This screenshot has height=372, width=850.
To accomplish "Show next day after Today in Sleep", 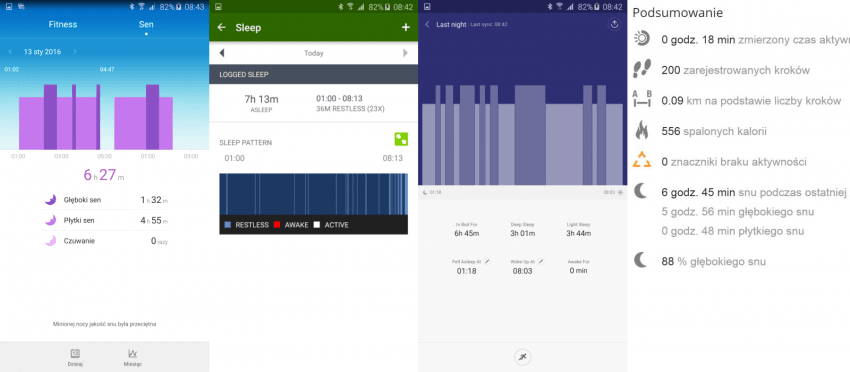I will [405, 53].
